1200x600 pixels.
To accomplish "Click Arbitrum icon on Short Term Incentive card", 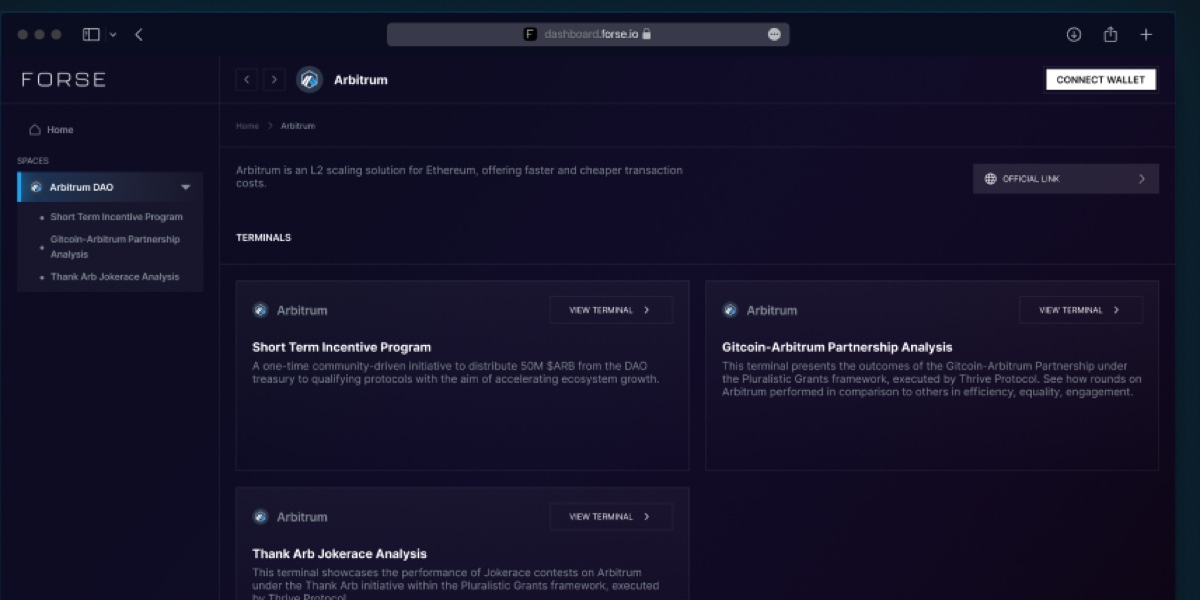I will tap(261, 310).
